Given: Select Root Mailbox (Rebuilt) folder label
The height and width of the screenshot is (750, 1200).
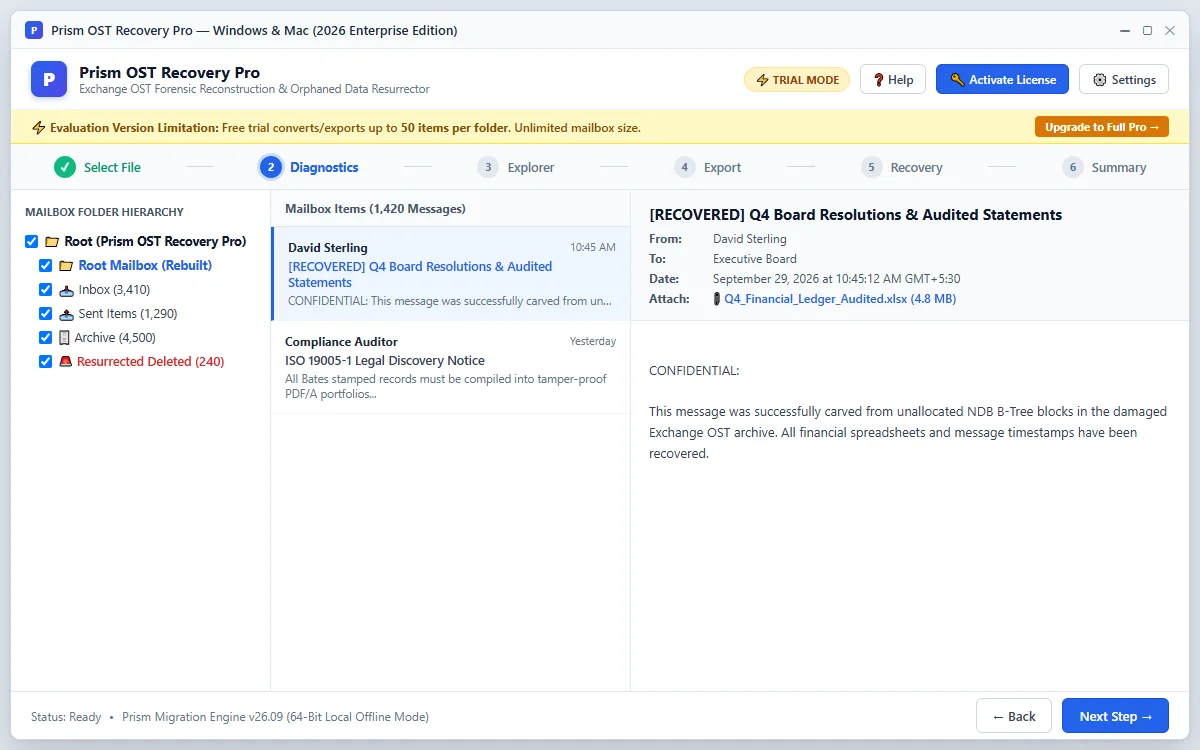Looking at the screenshot, I should tap(145, 266).
